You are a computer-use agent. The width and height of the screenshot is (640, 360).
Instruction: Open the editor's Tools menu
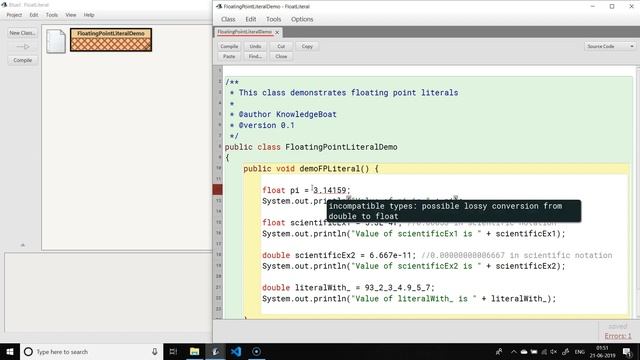(x=273, y=19)
